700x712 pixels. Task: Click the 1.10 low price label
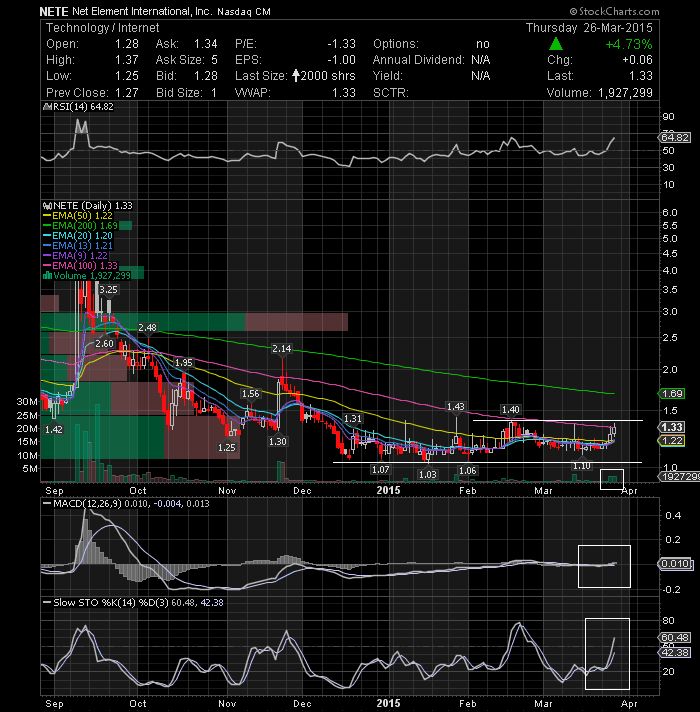(x=582, y=466)
